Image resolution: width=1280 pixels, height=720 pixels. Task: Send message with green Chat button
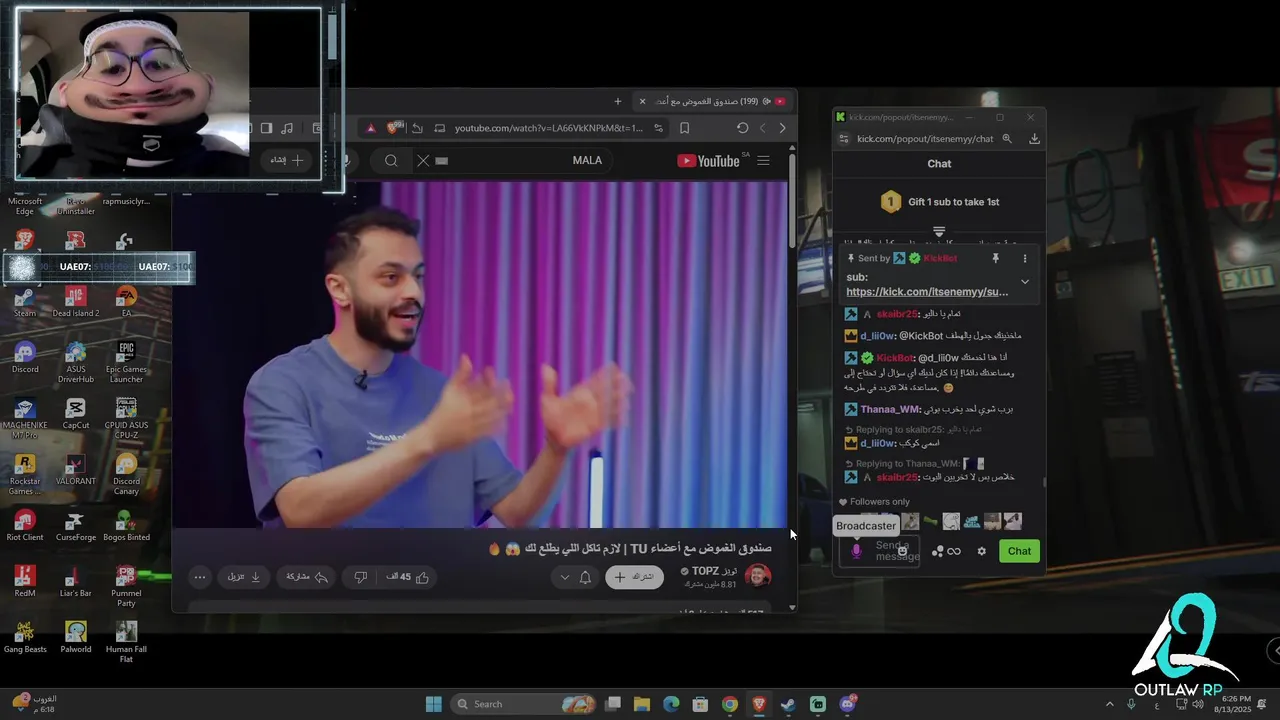tap(1019, 551)
